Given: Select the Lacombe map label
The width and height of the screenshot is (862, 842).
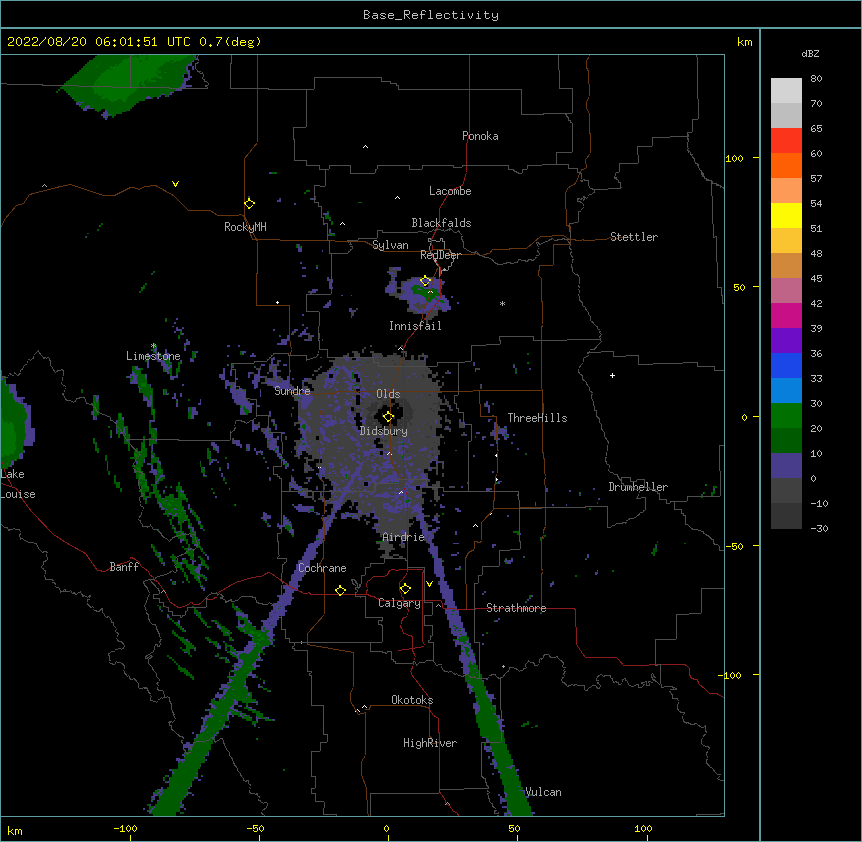Looking at the screenshot, I should pyautogui.click(x=450, y=191).
